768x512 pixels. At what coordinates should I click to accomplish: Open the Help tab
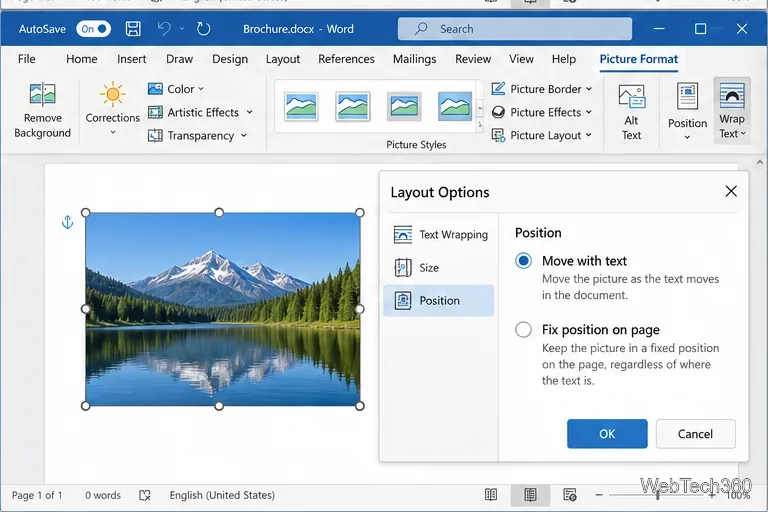click(x=564, y=59)
